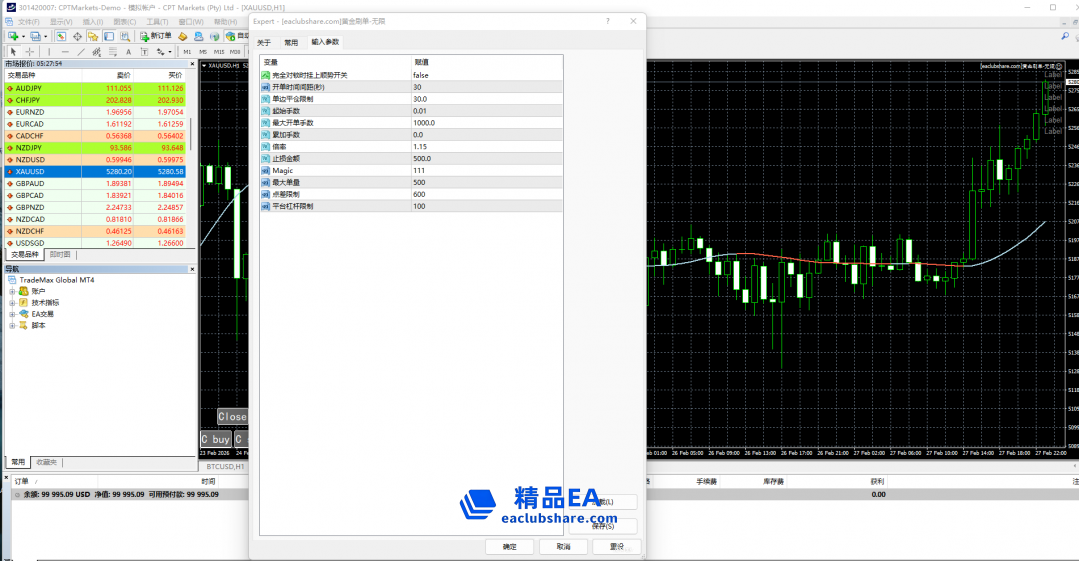1079x561 pixels.
Task: Toggle the Navigator favorites star-folder icon
Action: [93, 36]
